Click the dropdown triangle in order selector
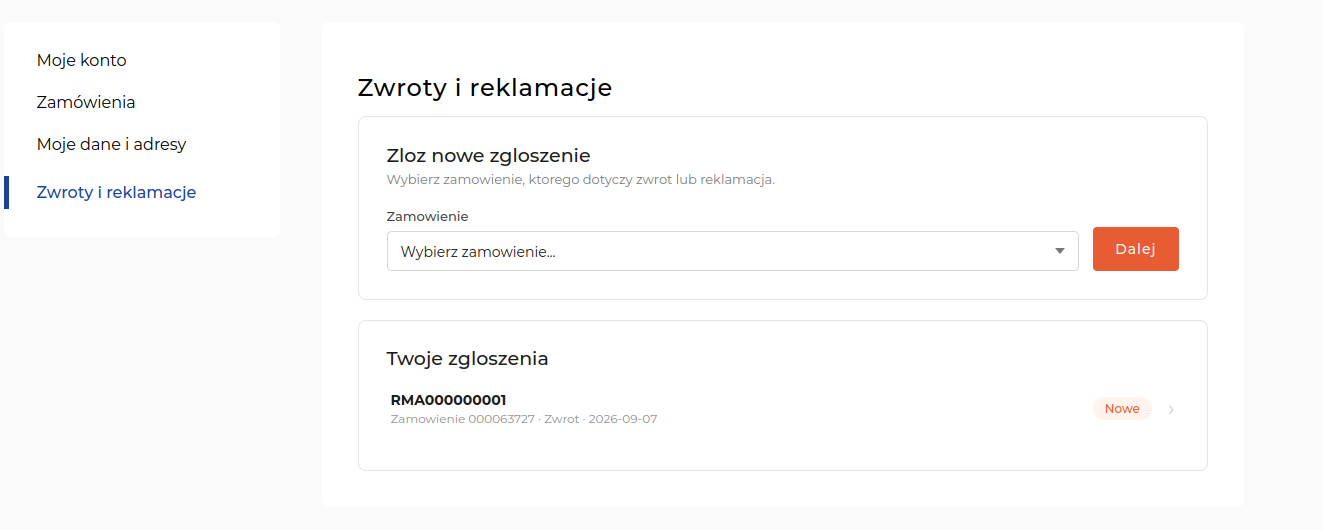Viewport: 1323px width, 530px height. [1060, 251]
